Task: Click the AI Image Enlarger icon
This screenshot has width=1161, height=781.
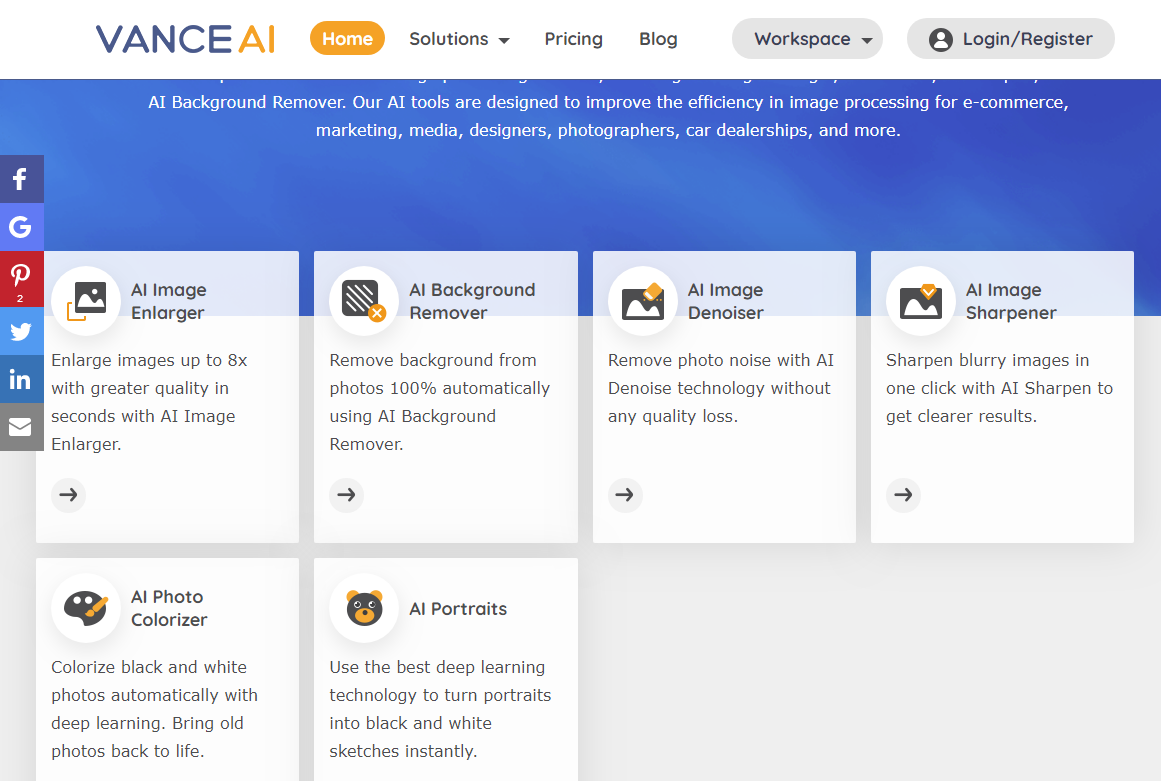Action: pyautogui.click(x=86, y=301)
